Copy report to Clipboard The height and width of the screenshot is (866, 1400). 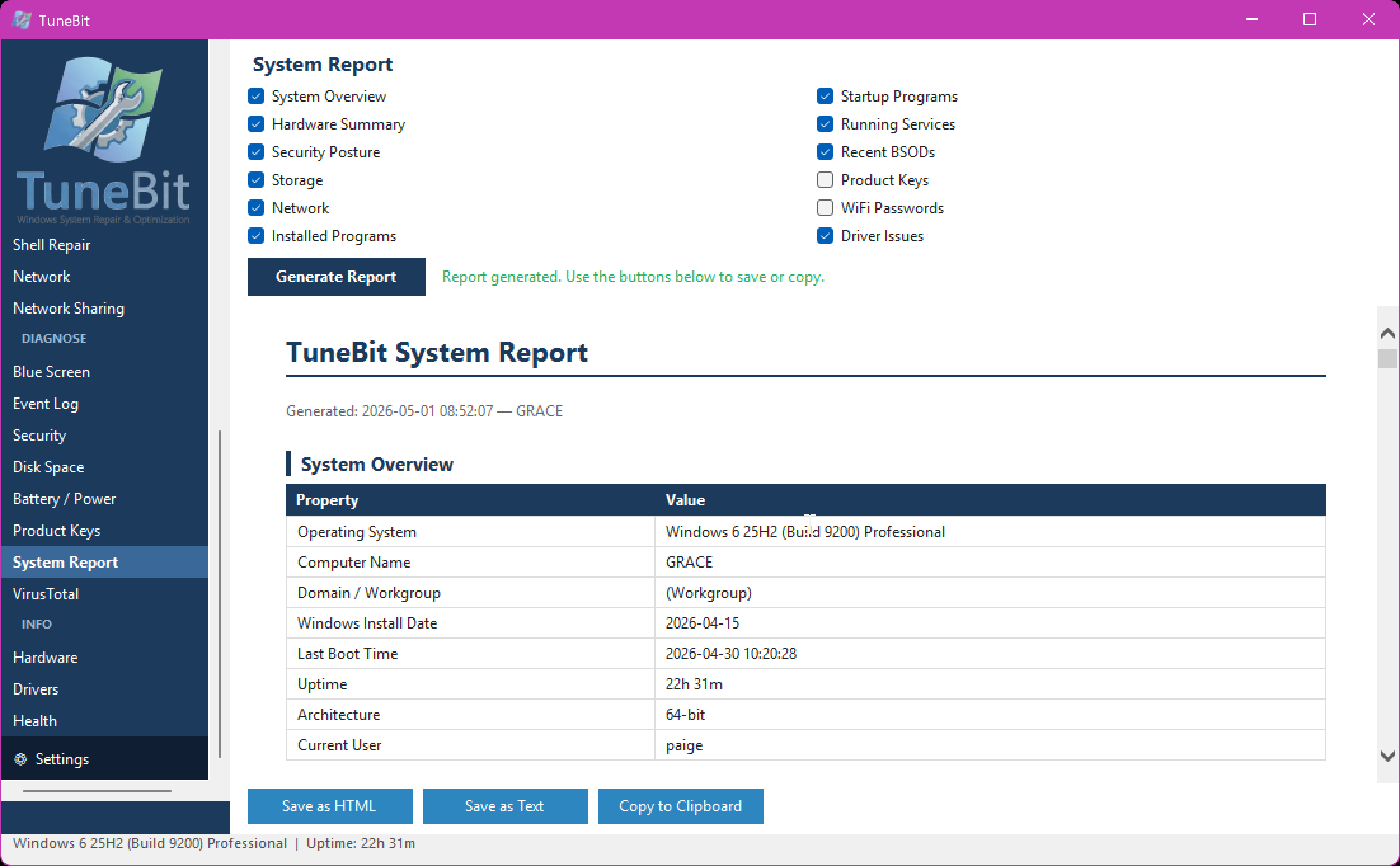pyautogui.click(x=681, y=806)
